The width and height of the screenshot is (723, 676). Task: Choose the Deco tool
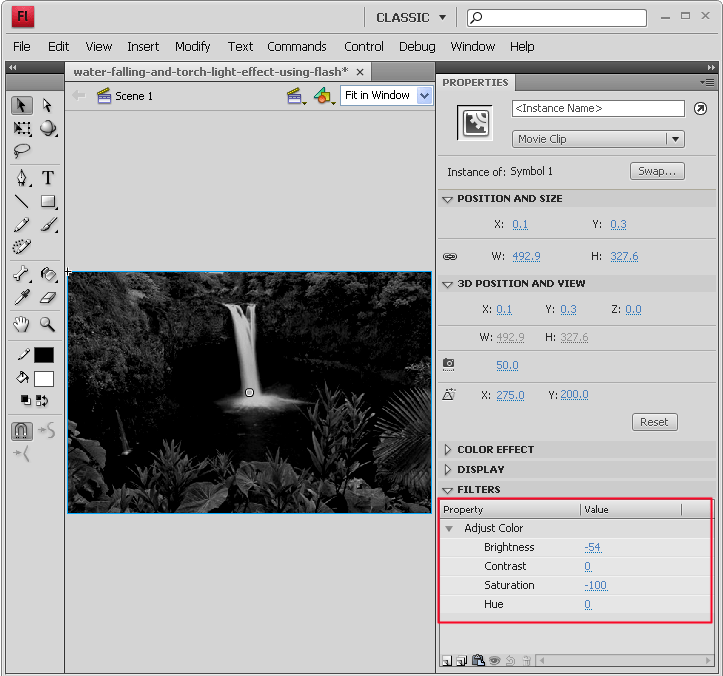tap(22, 247)
